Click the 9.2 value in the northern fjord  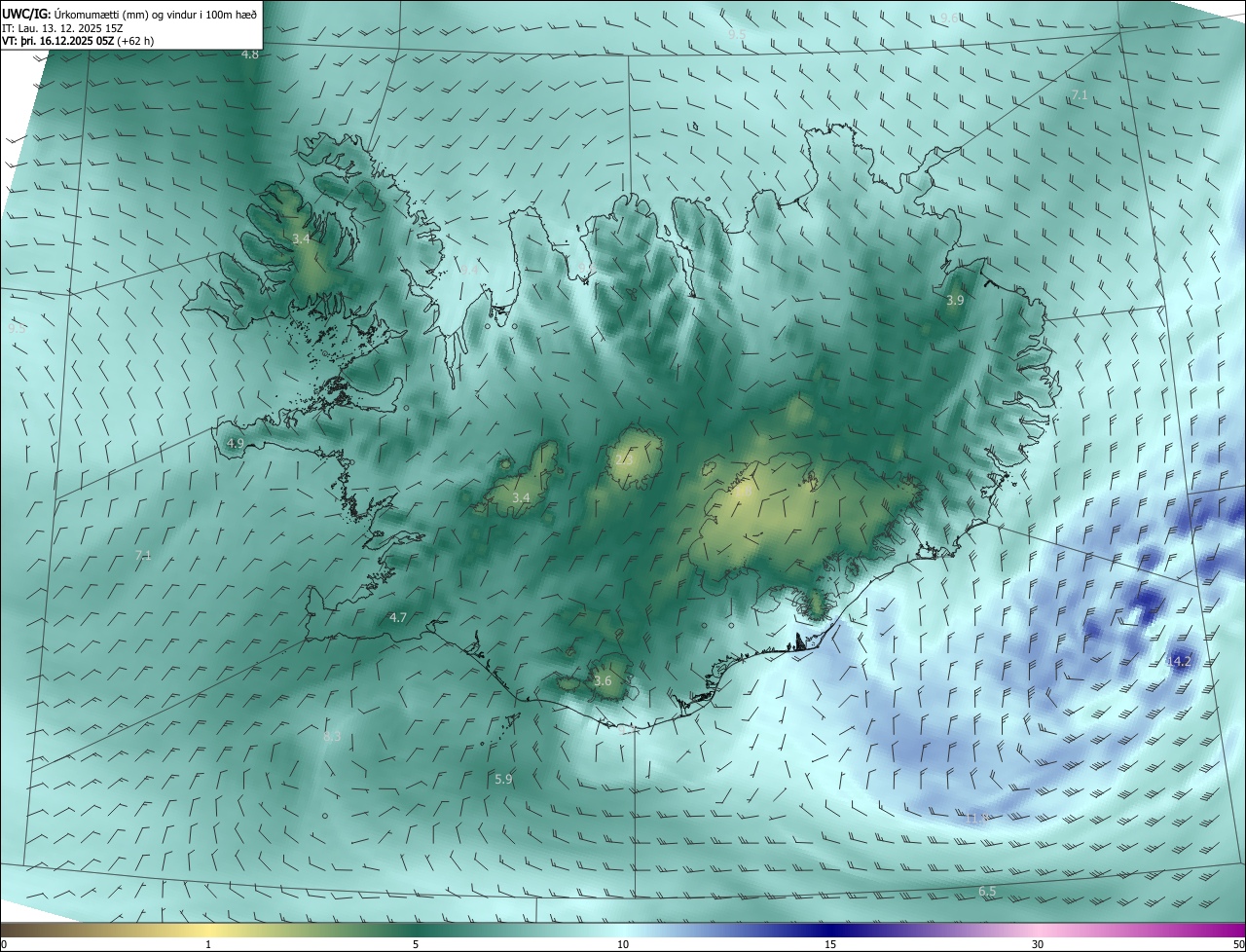pyautogui.click(x=585, y=267)
